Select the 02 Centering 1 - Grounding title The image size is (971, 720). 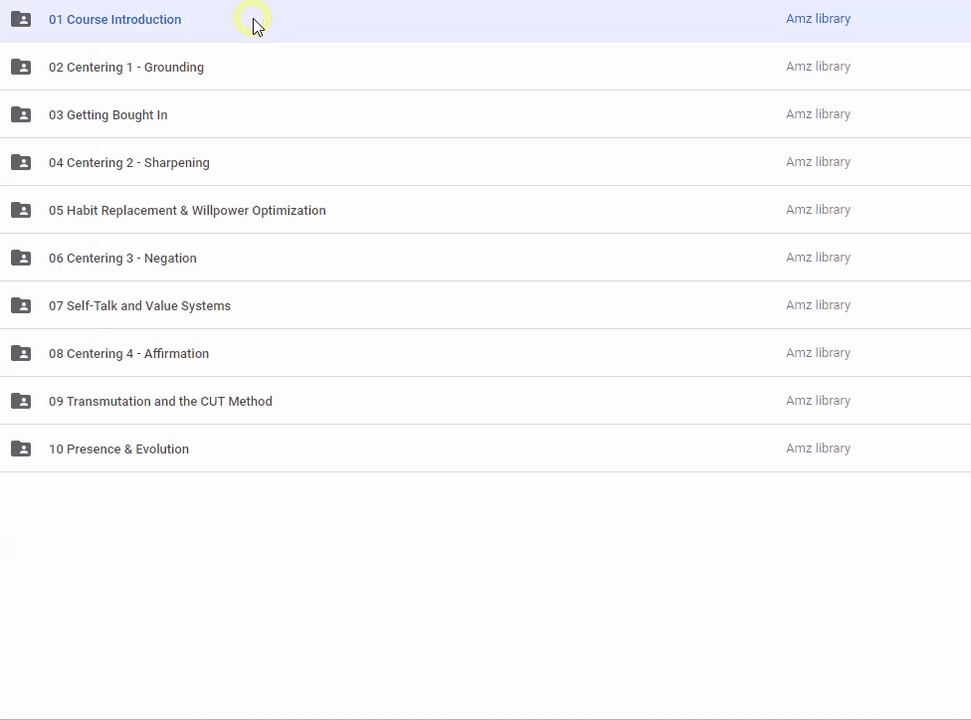click(x=126, y=68)
